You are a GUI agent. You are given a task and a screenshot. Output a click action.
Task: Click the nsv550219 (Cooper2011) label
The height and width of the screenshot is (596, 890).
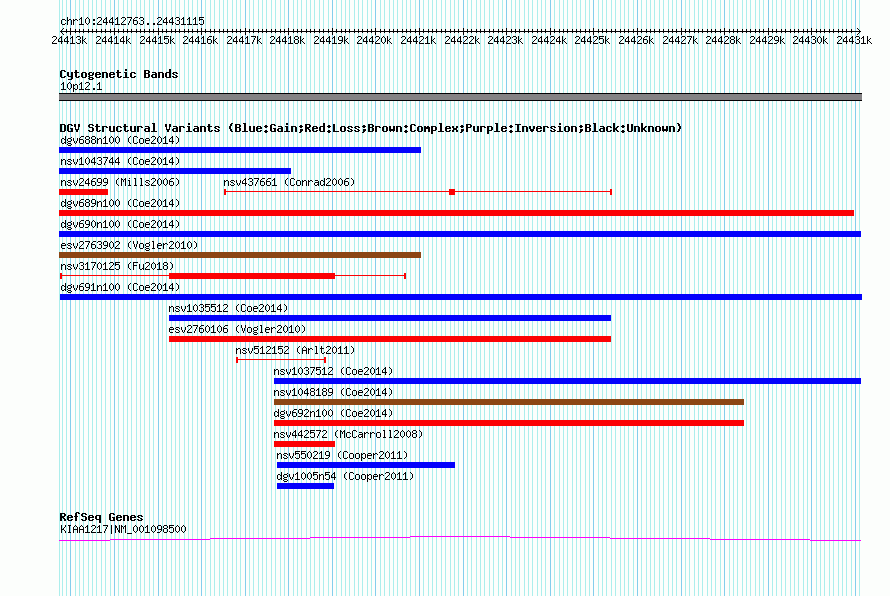coord(342,455)
